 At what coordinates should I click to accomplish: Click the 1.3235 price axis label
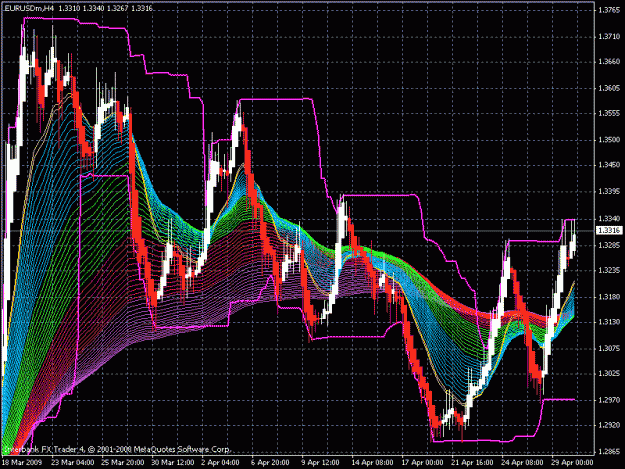pyautogui.click(x=609, y=271)
